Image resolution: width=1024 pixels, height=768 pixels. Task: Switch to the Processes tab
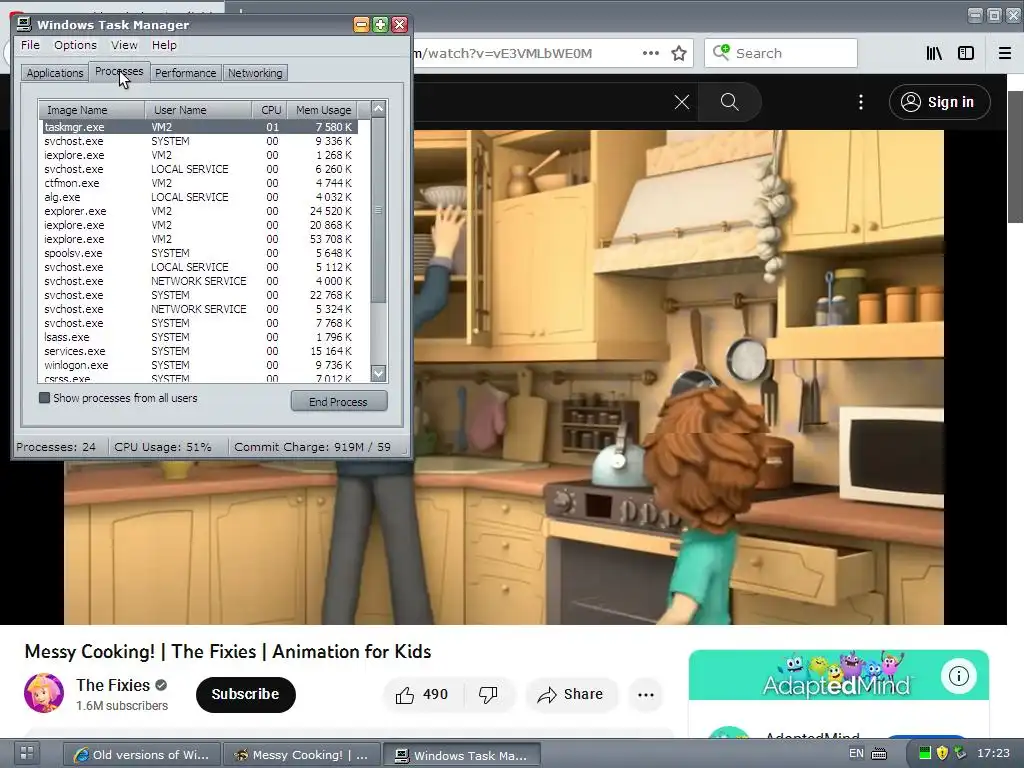119,71
